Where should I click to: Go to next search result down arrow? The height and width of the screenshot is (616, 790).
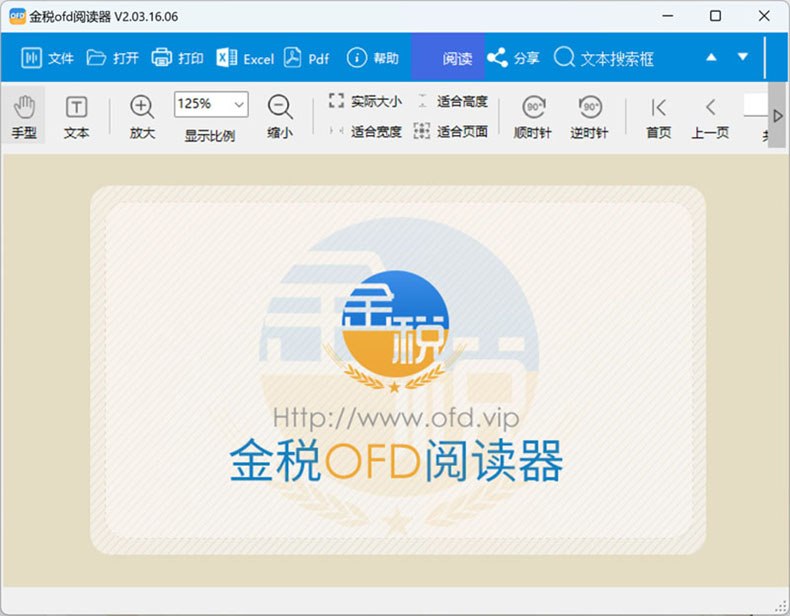tap(742, 57)
